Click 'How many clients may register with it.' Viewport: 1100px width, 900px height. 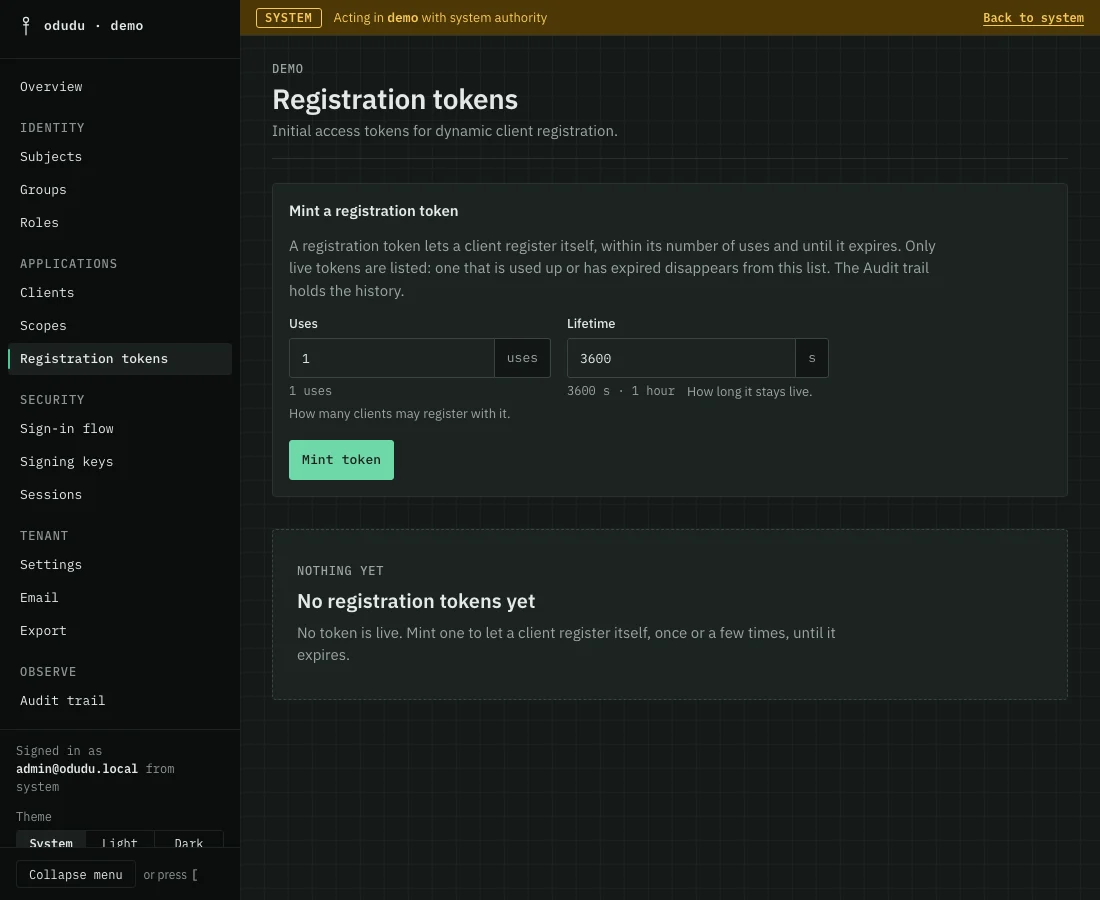(399, 414)
